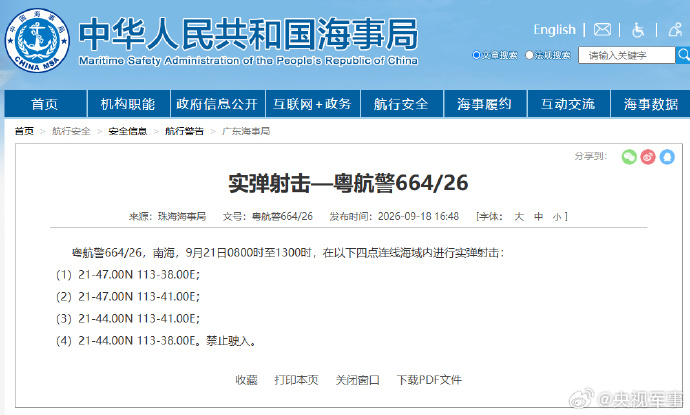Go to 航行警告 in the breadcrumb
690x415 pixels.
pyautogui.click(x=184, y=131)
